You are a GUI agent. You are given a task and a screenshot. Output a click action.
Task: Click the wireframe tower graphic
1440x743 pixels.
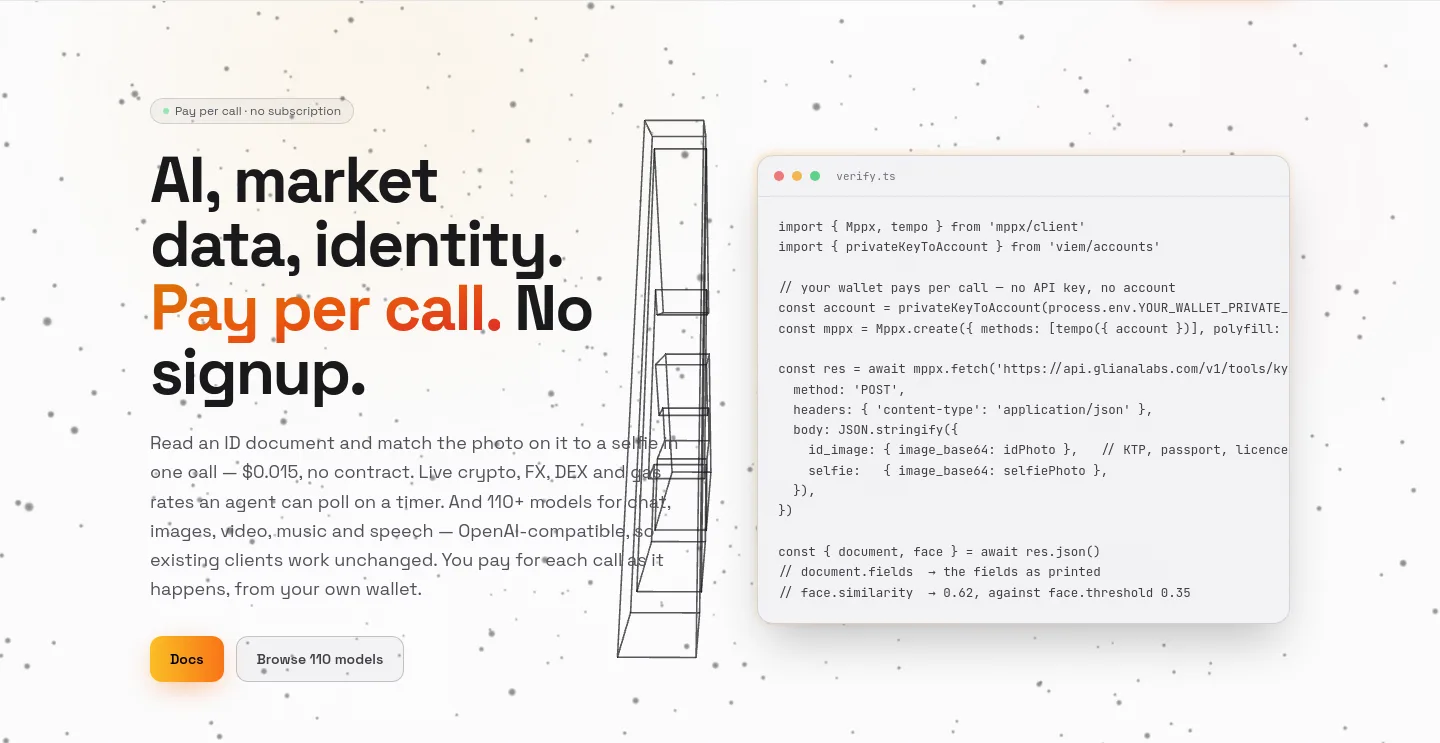[666, 390]
